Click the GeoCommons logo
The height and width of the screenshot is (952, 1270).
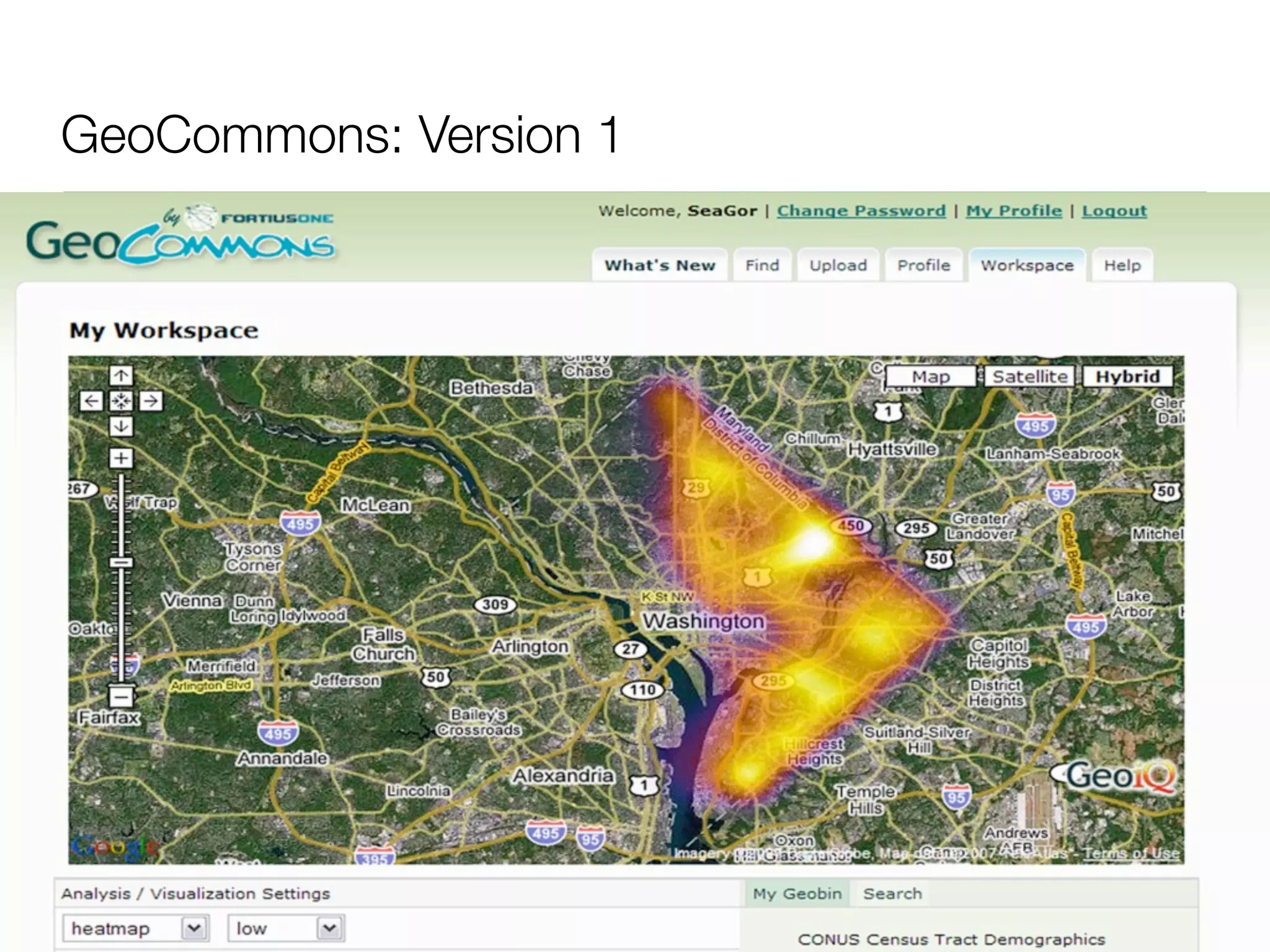[180, 236]
